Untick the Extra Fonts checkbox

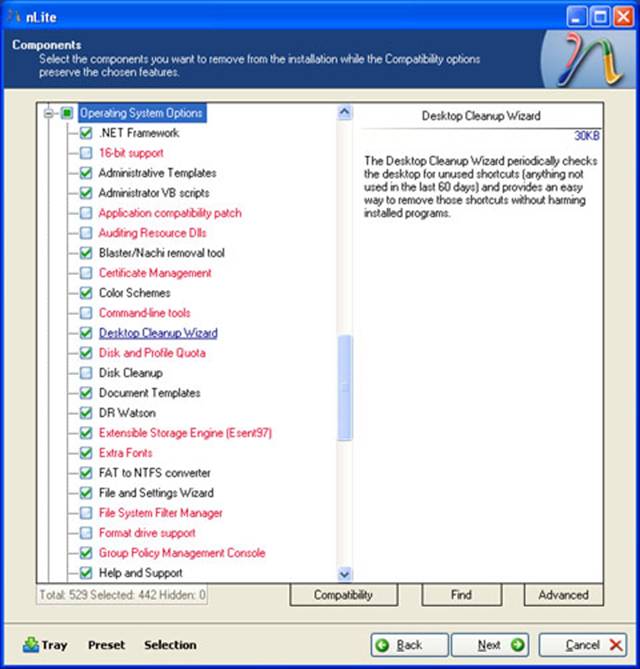[86, 453]
